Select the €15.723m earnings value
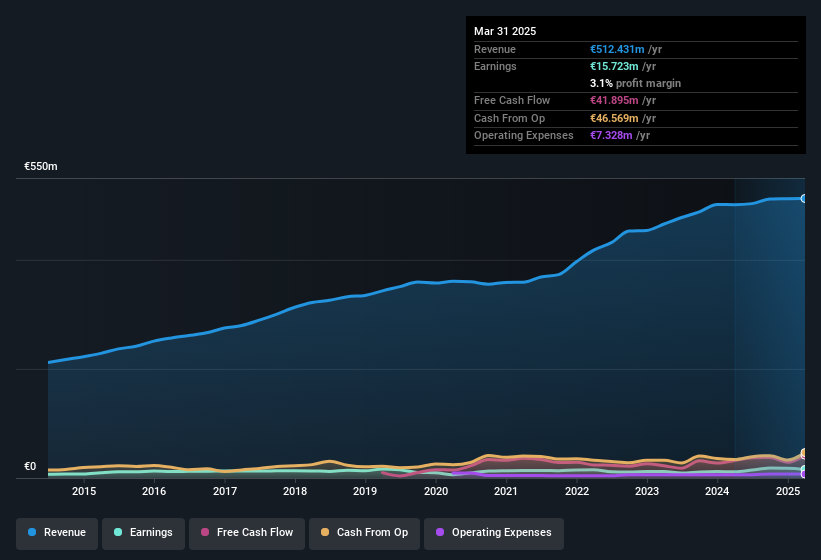Viewport: 821px width, 560px height. [614, 66]
